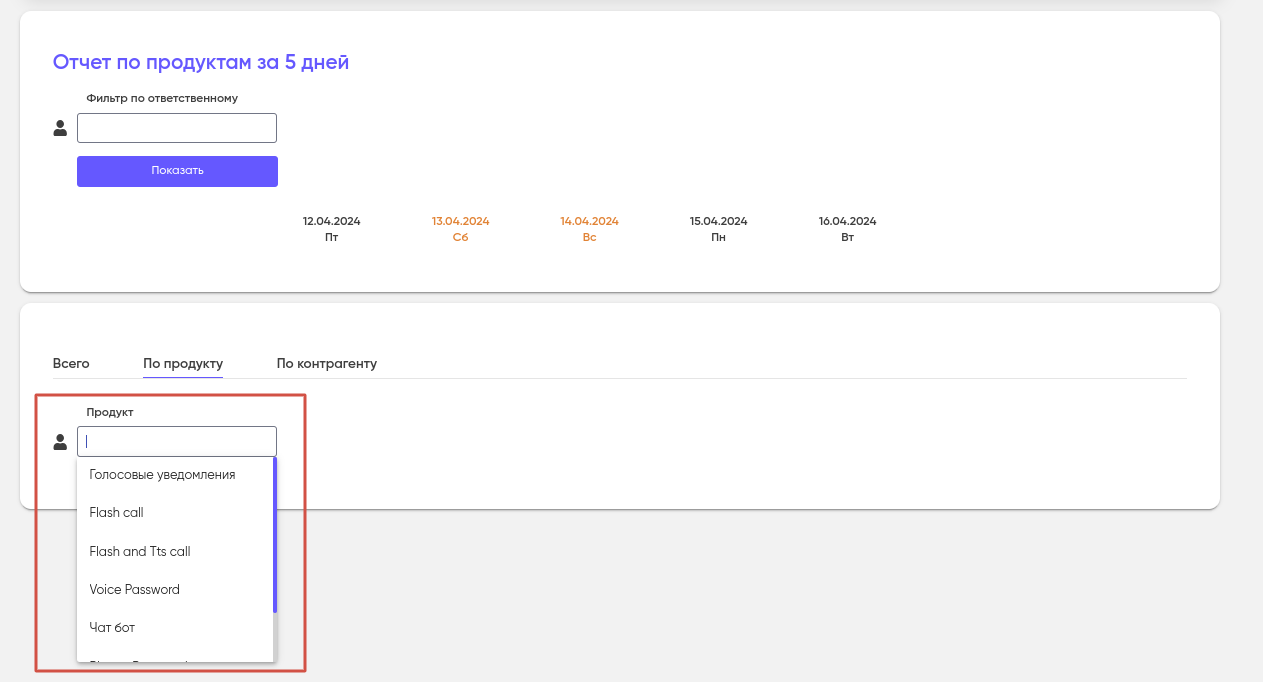Click the Отчет по продуктам за 5 дней heading
1263x682 pixels.
201,62
